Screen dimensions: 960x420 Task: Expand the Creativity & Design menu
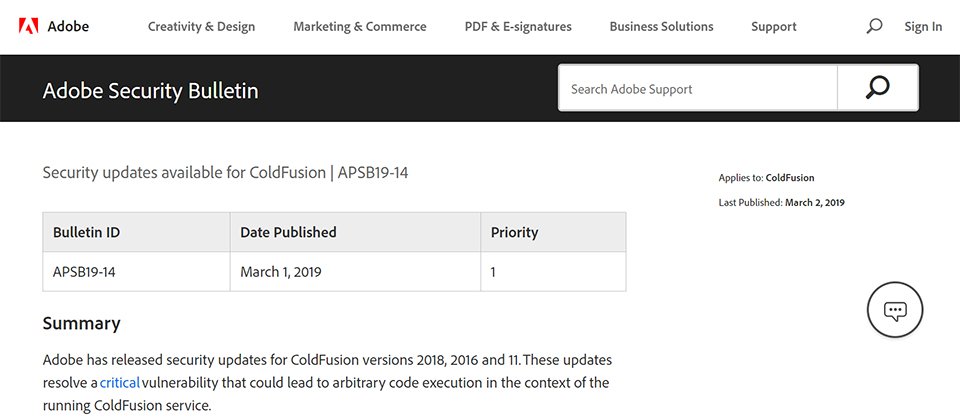tap(201, 27)
